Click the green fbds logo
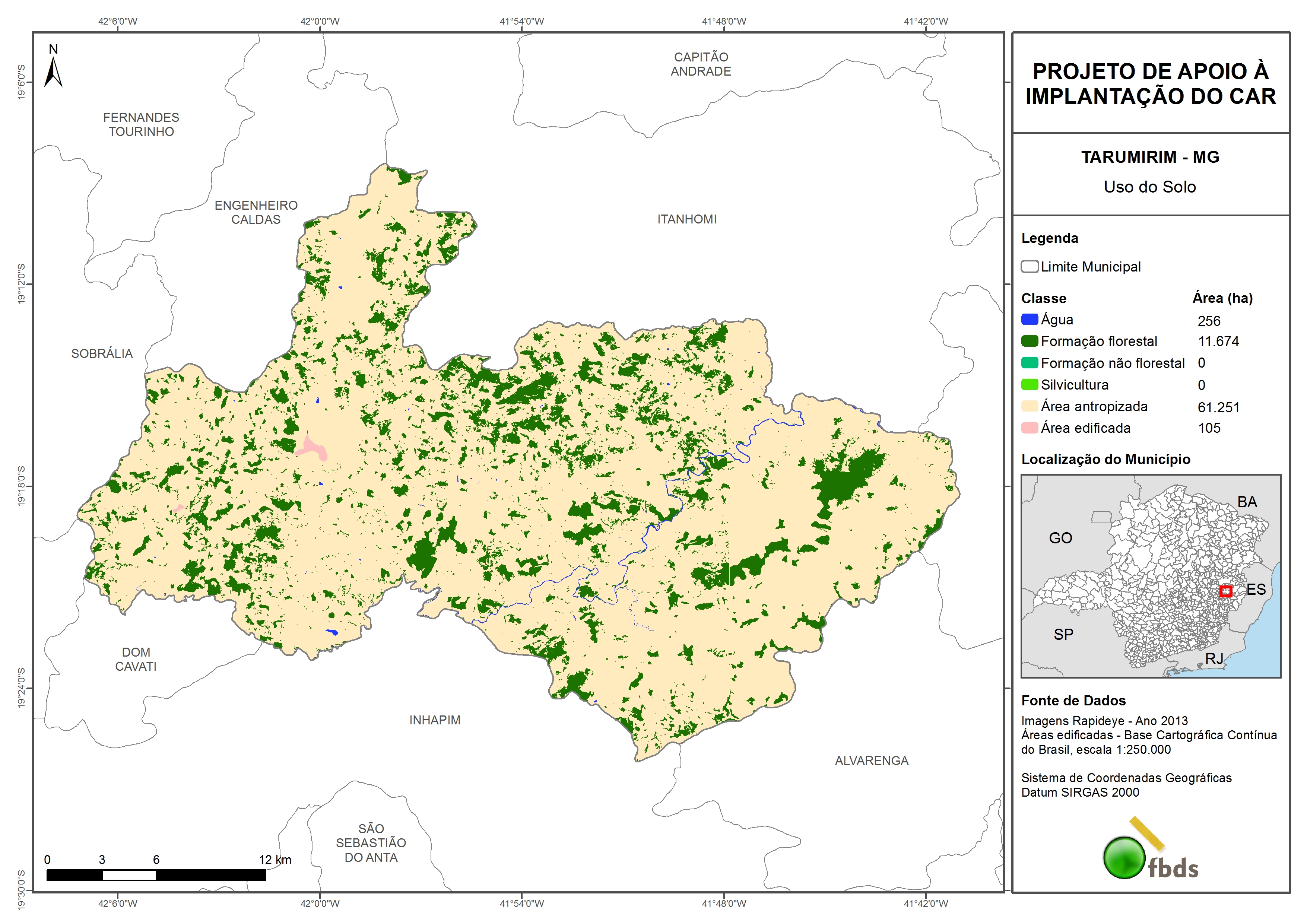This screenshot has width=1307, height=924. click(x=1124, y=857)
